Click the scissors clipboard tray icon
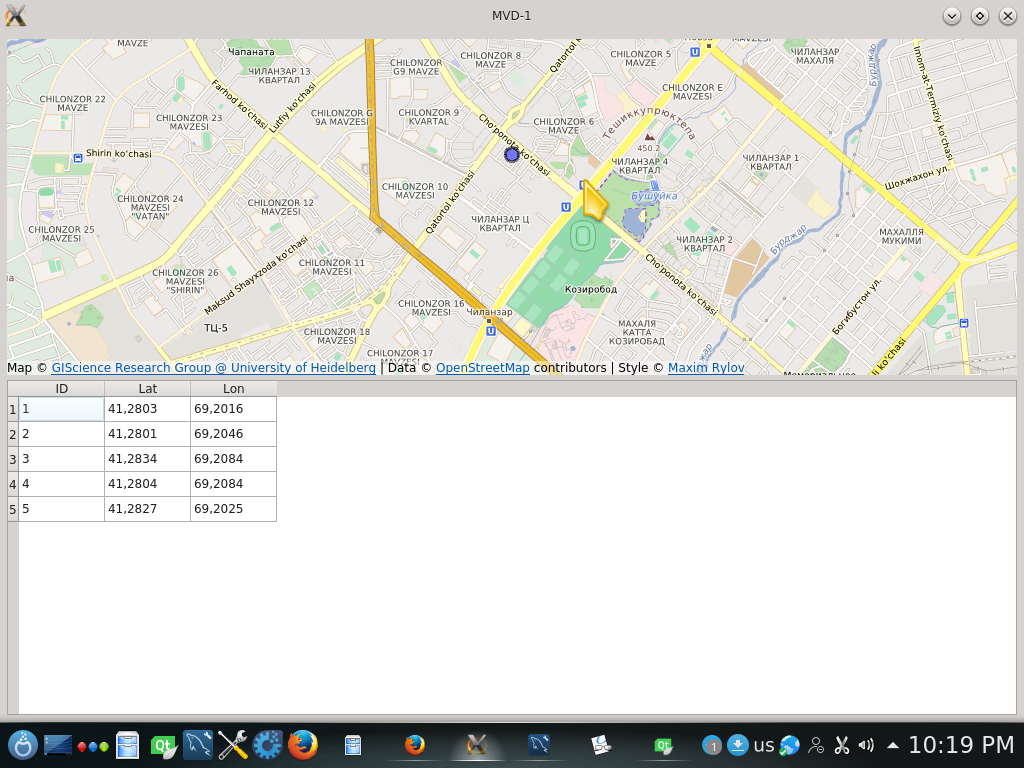The width and height of the screenshot is (1024, 768). (x=841, y=745)
